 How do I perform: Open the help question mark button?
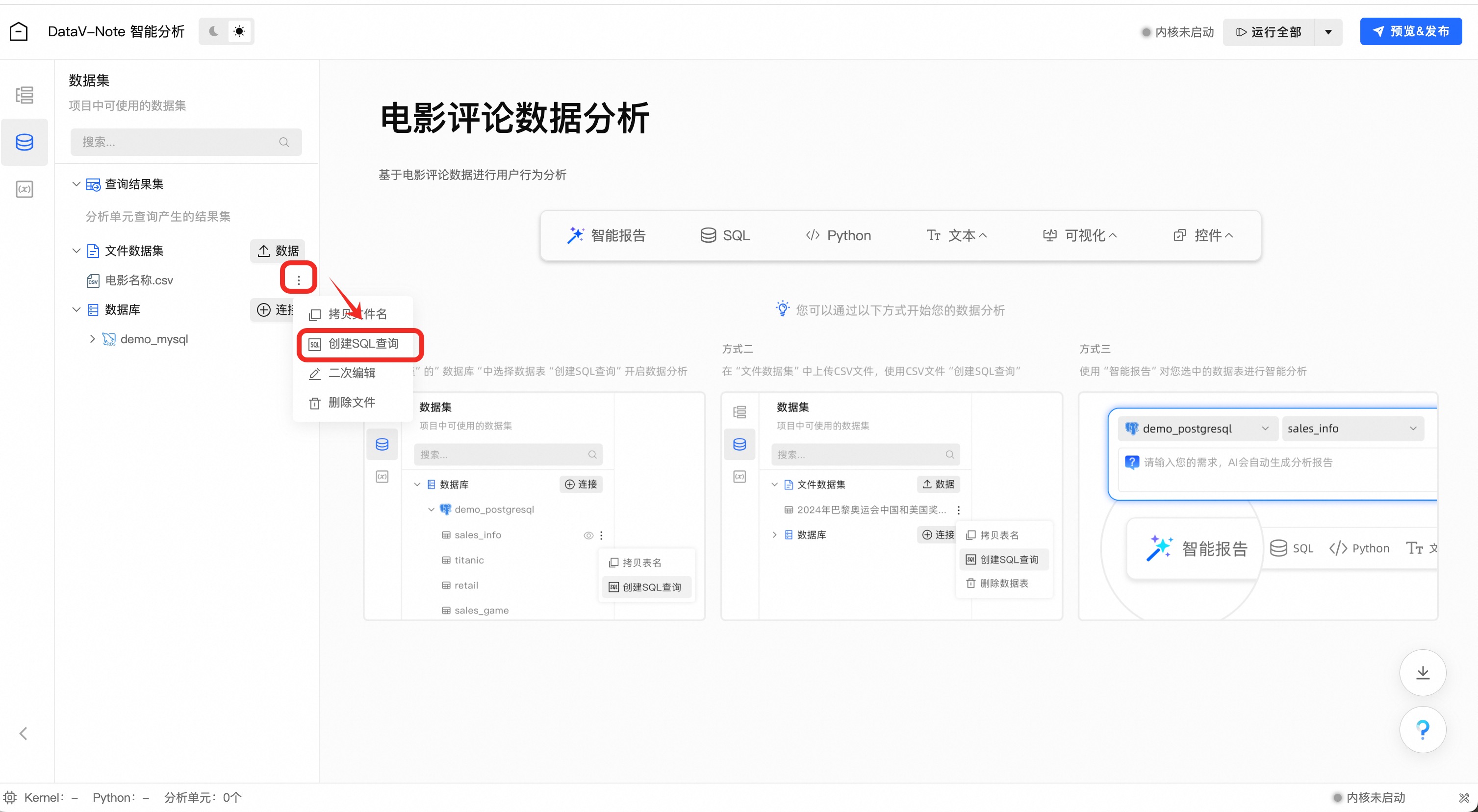click(x=1423, y=729)
